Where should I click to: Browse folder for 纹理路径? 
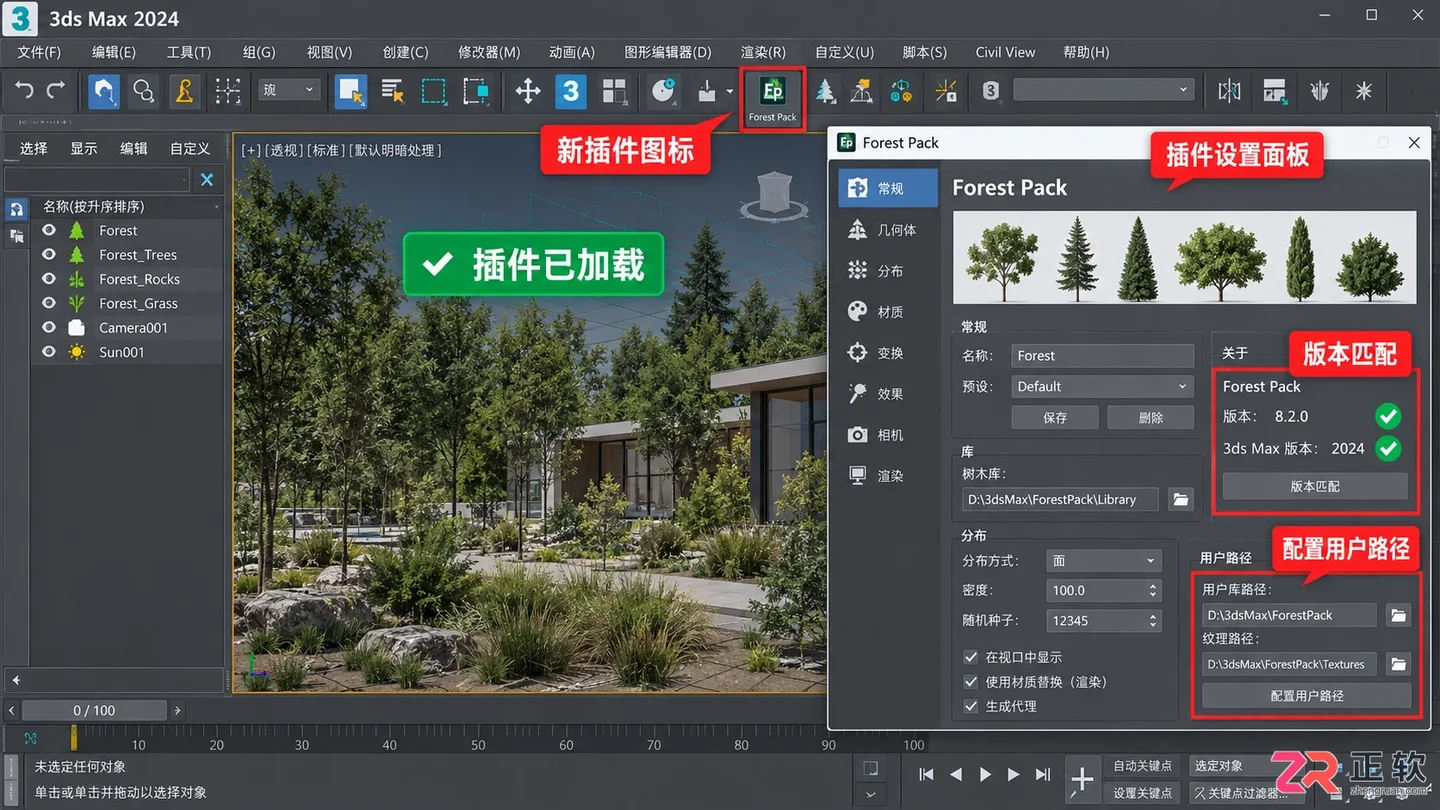pyautogui.click(x=1398, y=664)
